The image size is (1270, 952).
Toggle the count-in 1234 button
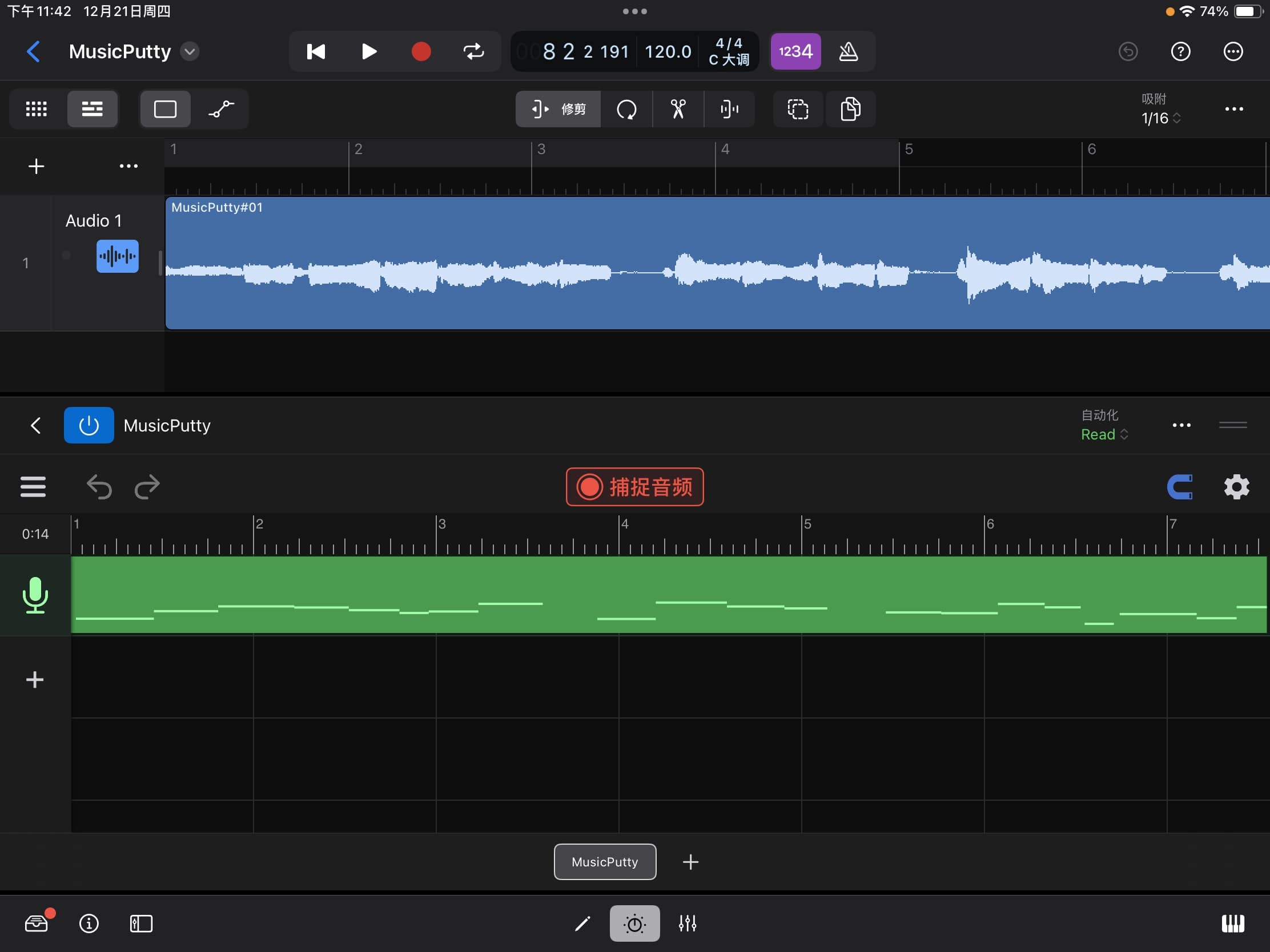pos(795,51)
